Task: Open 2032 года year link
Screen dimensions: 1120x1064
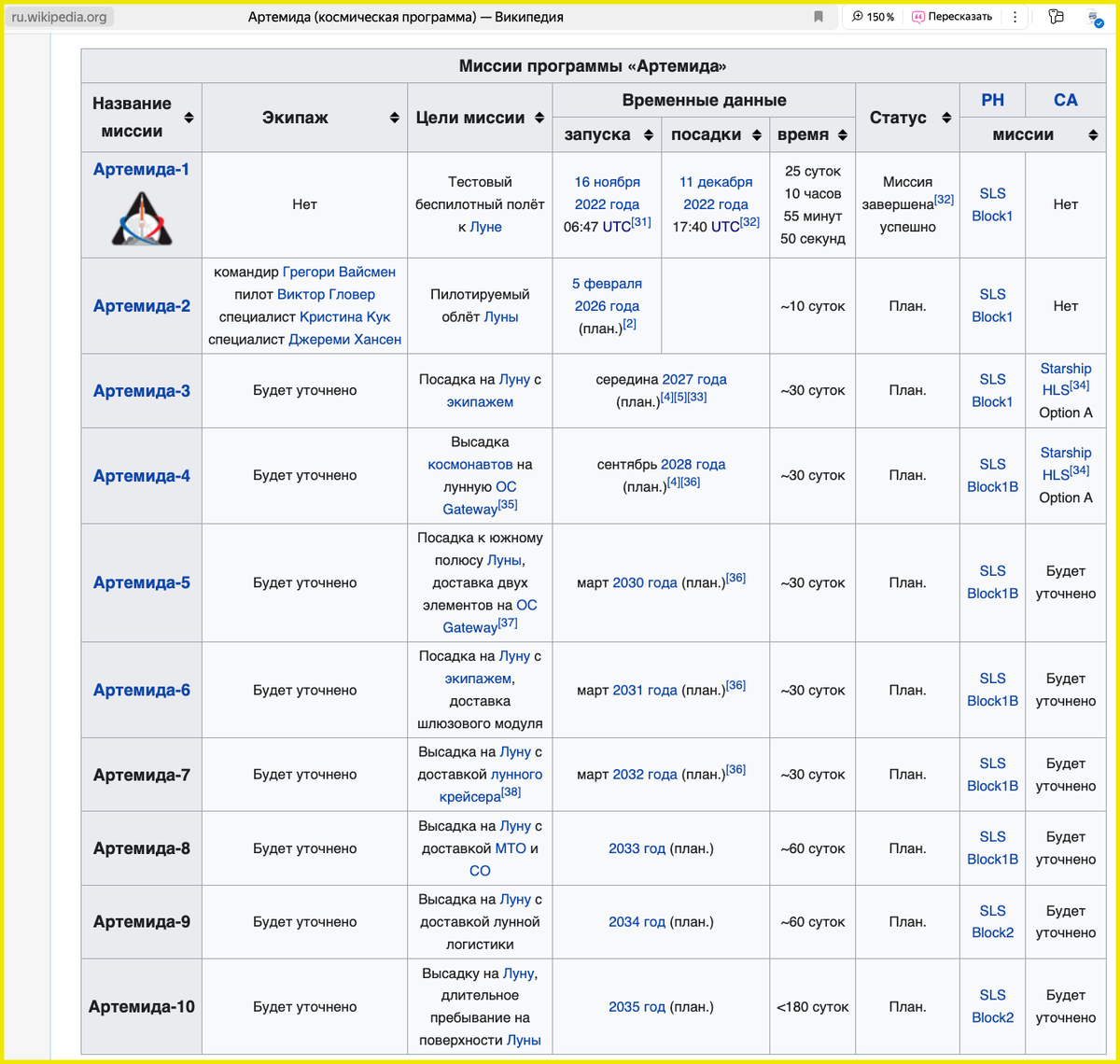Action: [645, 774]
